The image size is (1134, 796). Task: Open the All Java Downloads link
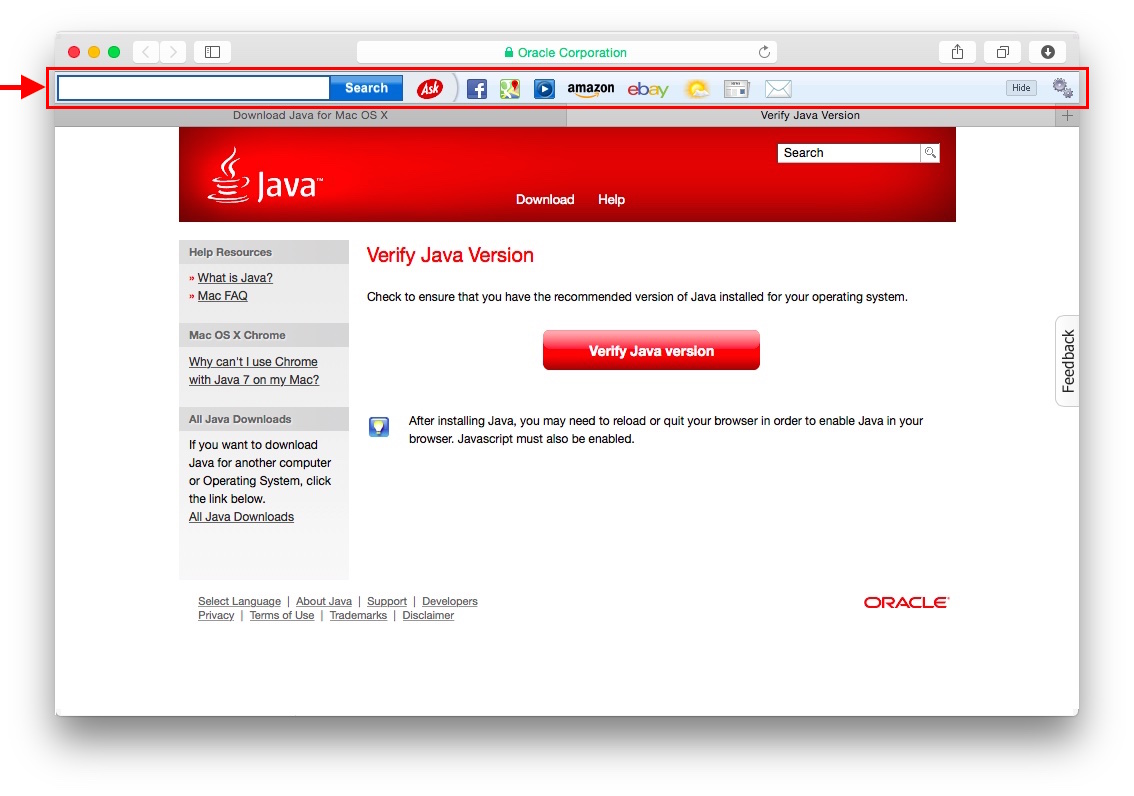(x=242, y=517)
